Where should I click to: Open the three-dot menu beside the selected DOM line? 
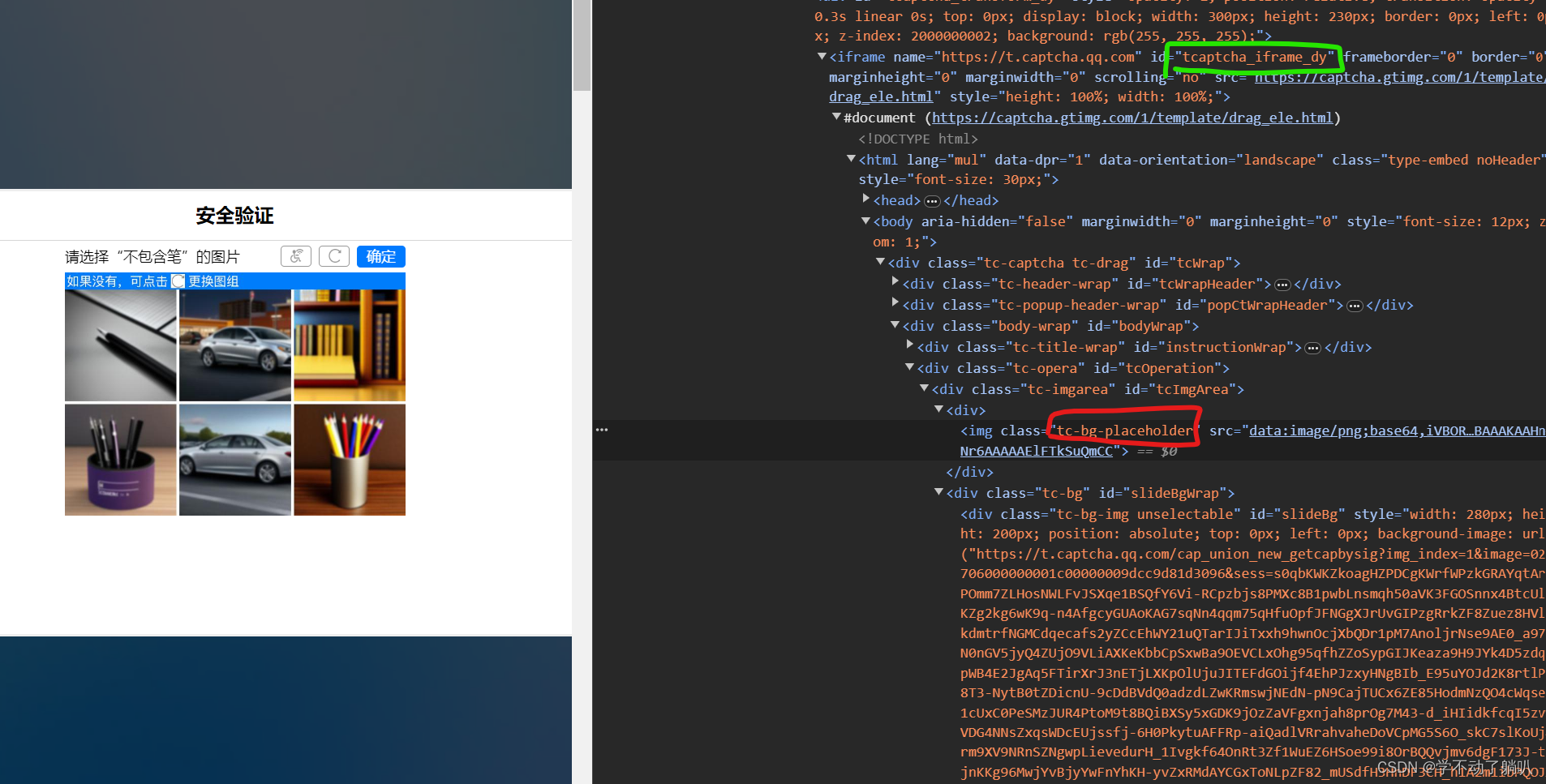pos(601,430)
